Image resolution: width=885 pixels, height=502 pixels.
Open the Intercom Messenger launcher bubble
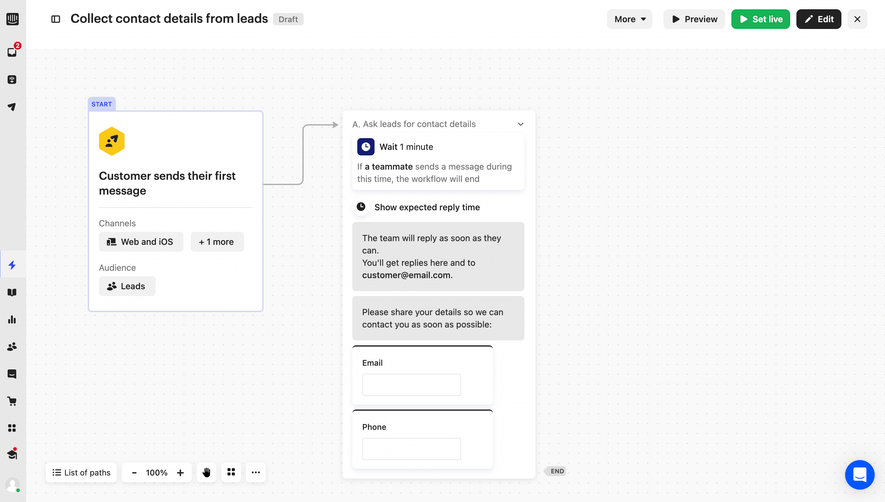tap(860, 474)
